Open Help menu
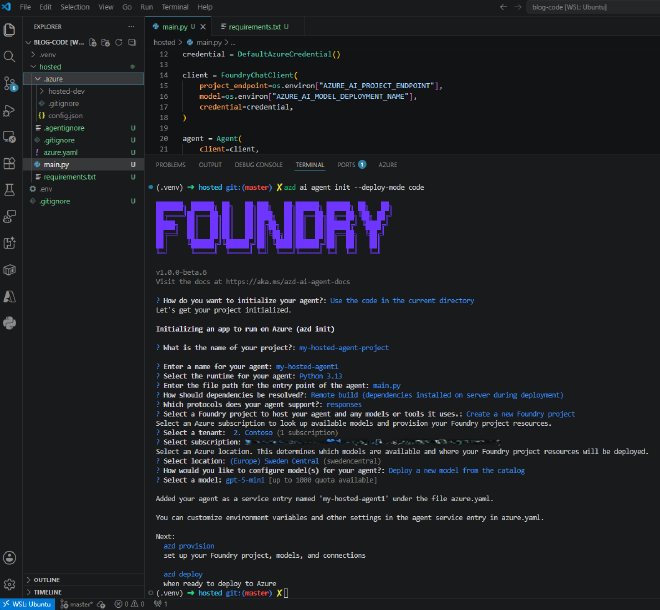This screenshot has height=610, width=660. coord(205,7)
